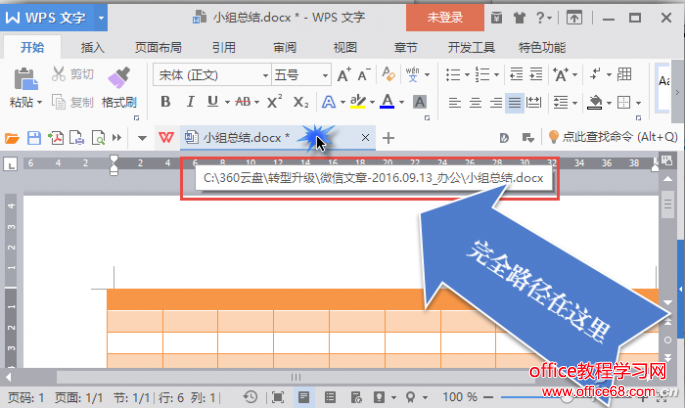The height and width of the screenshot is (408, 685).
Task: Select the Format Painter (格式刷) brush
Action: tap(119, 77)
